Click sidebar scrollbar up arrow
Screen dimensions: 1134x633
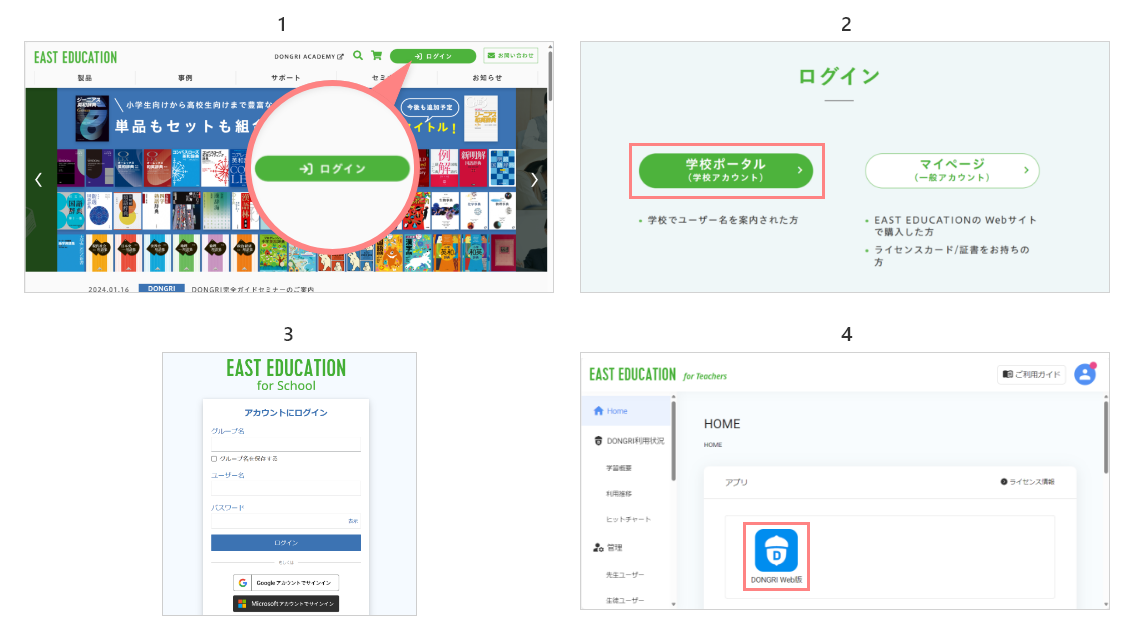point(673,397)
